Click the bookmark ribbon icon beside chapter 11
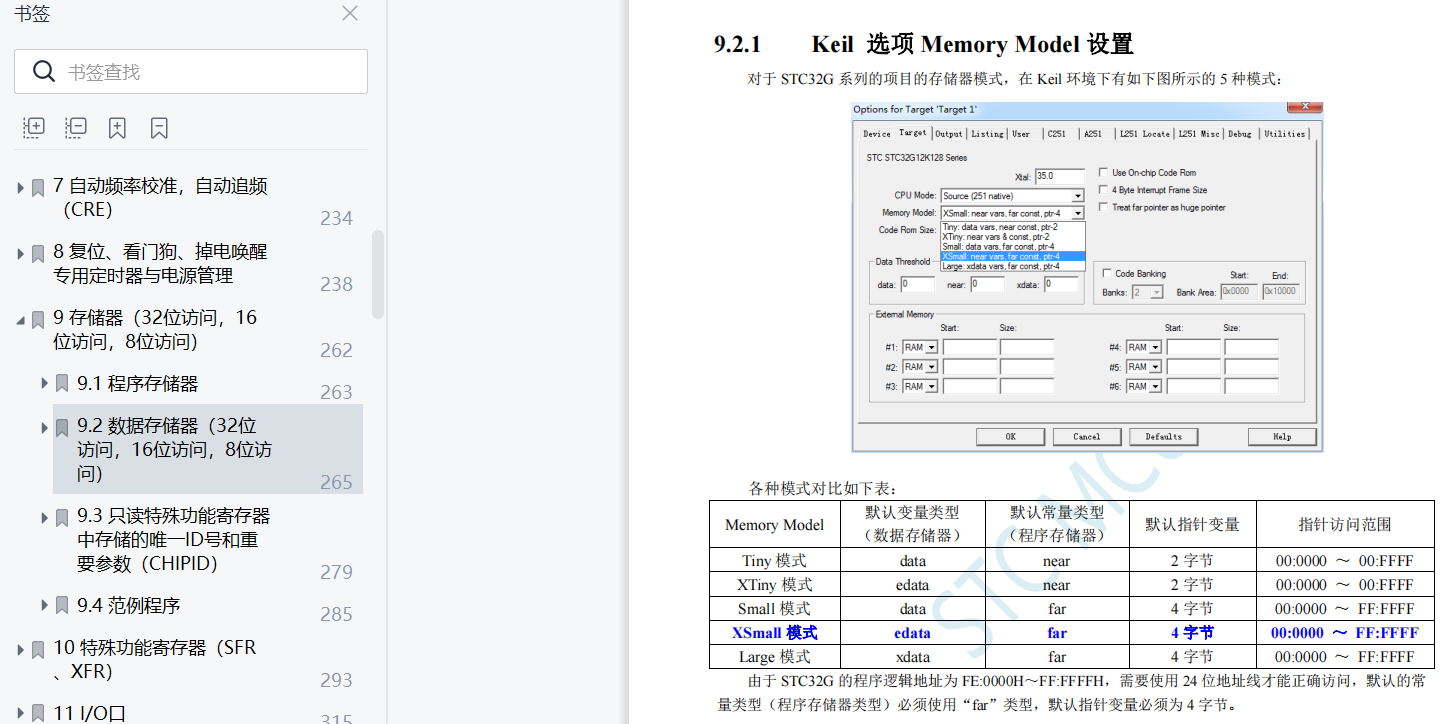The image size is (1453, 724). [38, 713]
